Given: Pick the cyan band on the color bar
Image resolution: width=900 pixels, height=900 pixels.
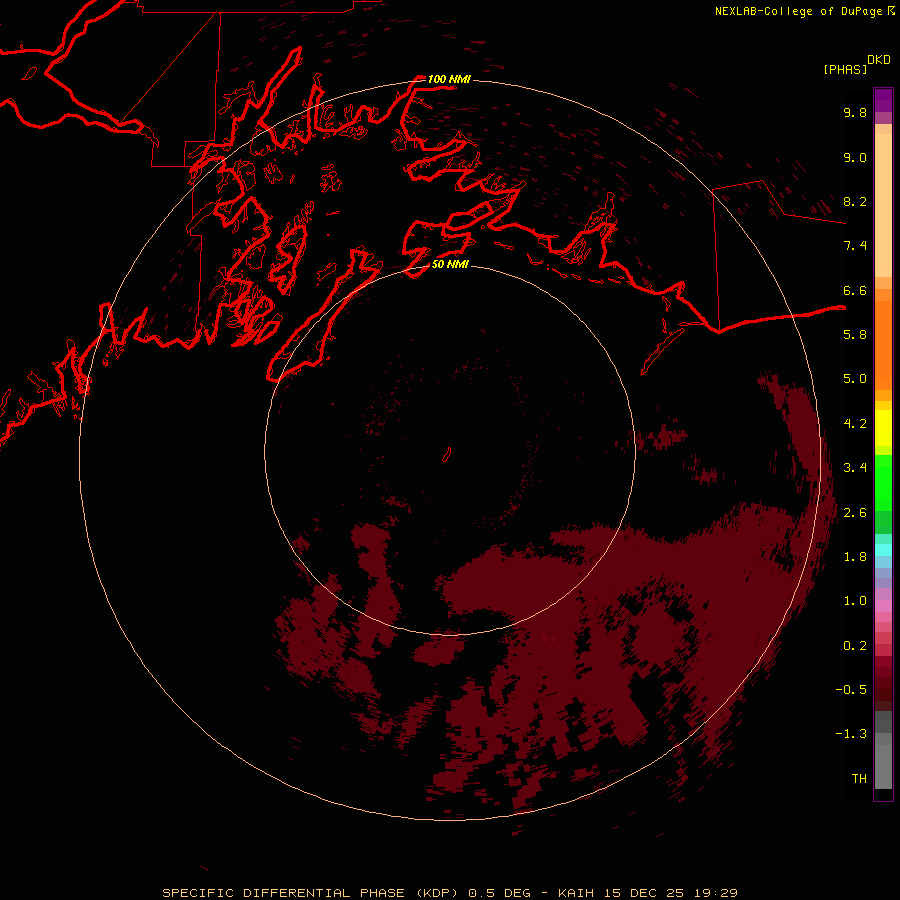Looking at the screenshot, I should coord(883,550).
